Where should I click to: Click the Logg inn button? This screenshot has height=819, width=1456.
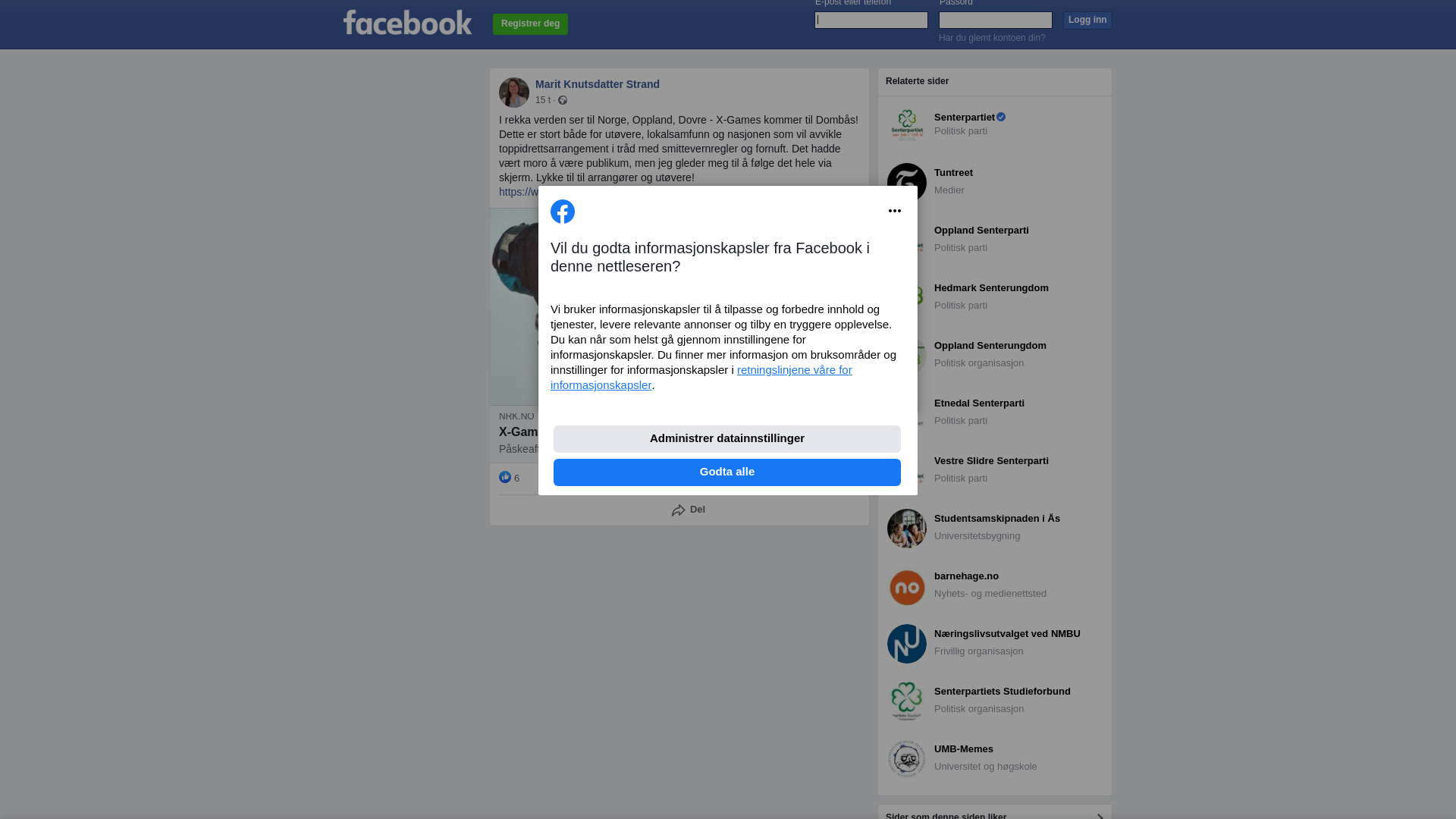coord(1087,20)
